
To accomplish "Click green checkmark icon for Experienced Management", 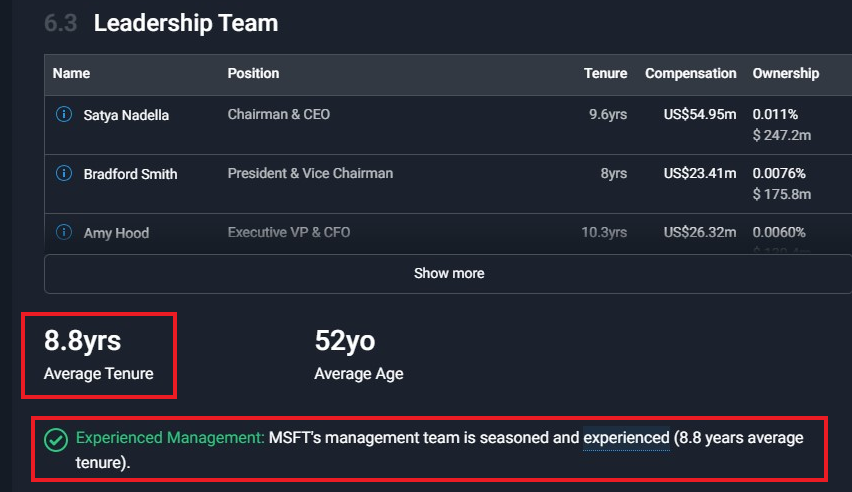I will click(x=56, y=440).
